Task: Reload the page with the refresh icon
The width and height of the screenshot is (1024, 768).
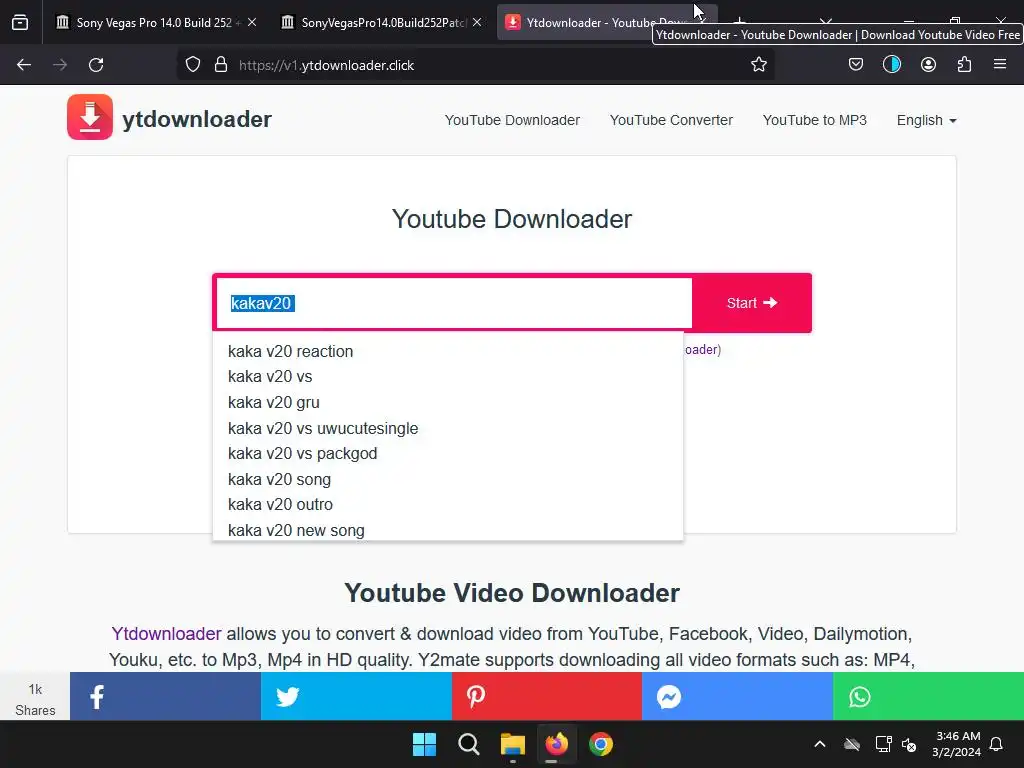Action: (x=96, y=65)
